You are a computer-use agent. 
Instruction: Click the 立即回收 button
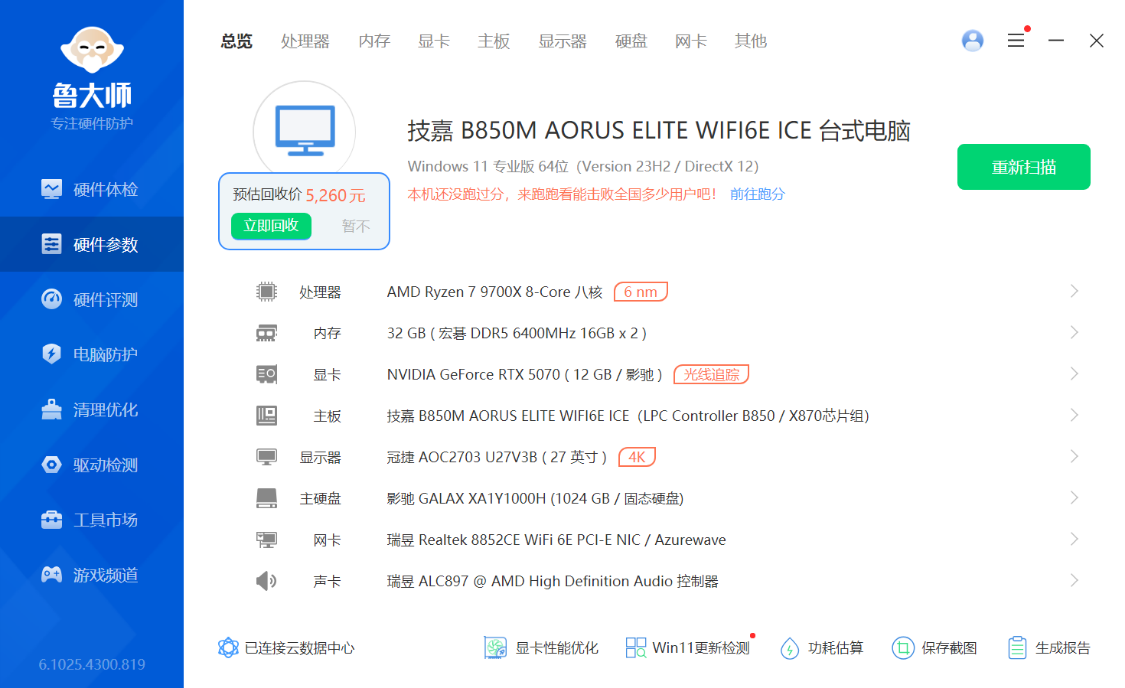271,225
